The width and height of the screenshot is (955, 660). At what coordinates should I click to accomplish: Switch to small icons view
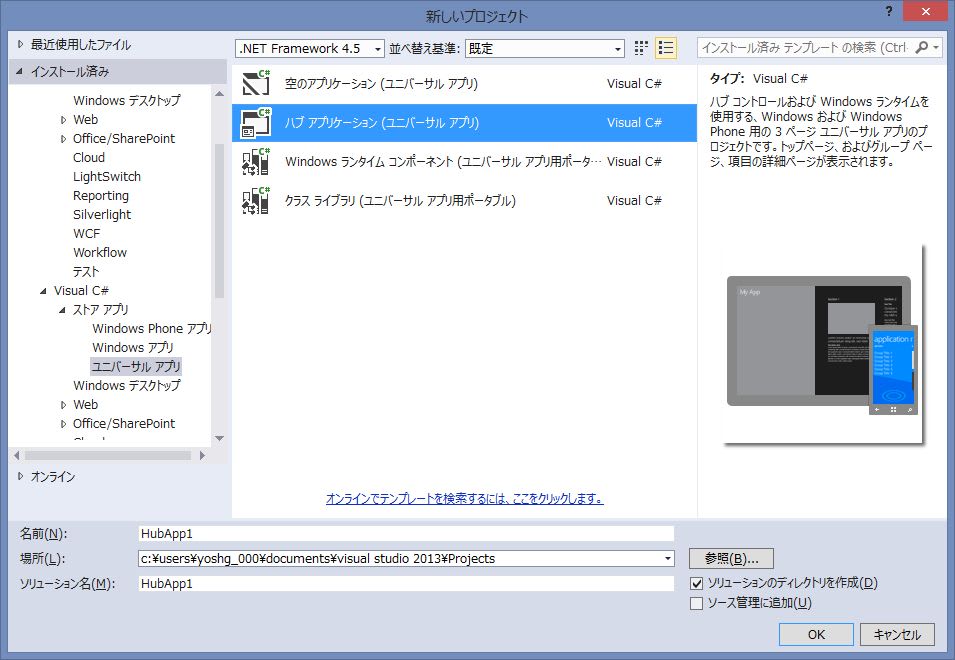(x=642, y=48)
